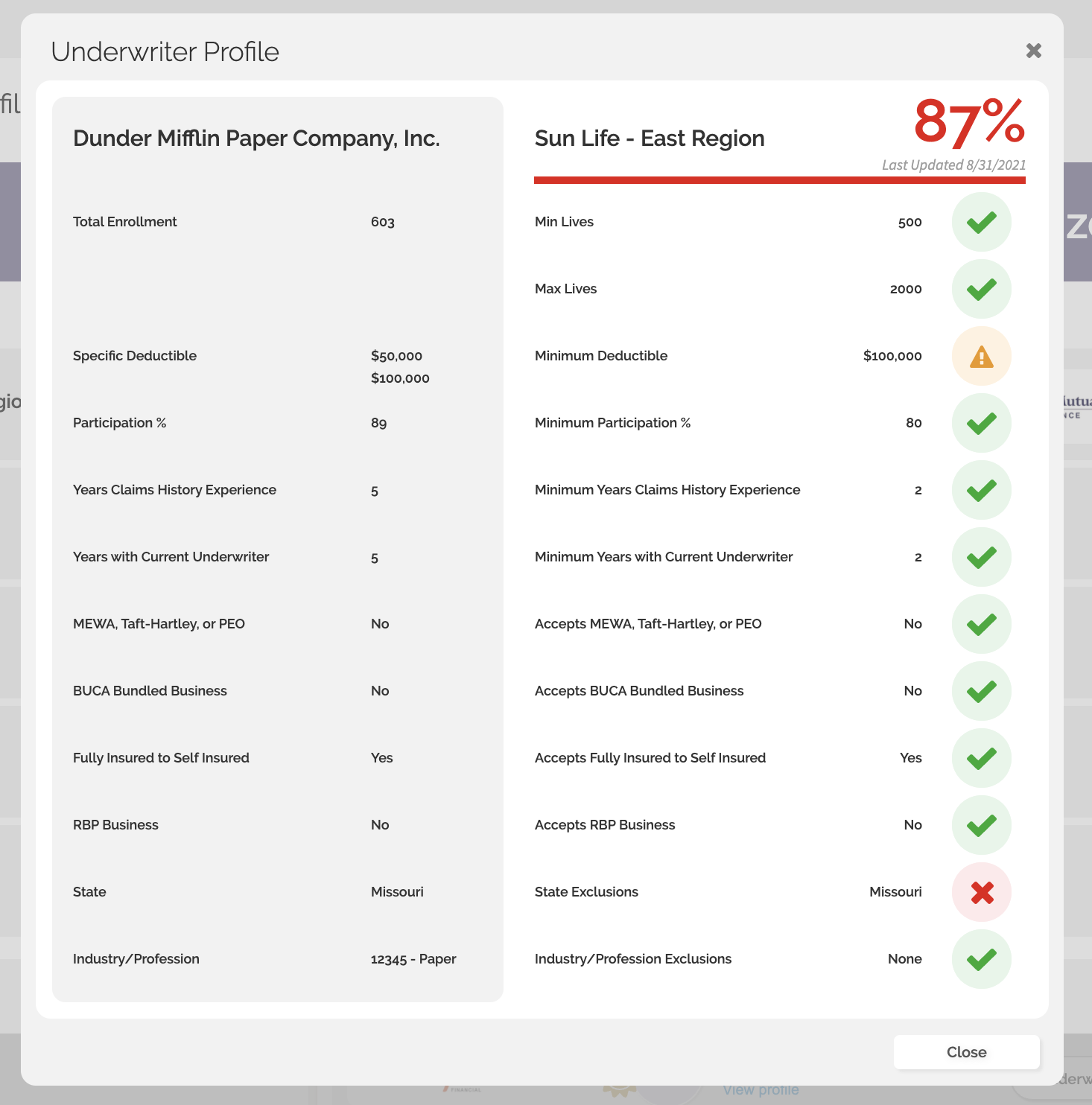The width and height of the screenshot is (1092, 1105).
Task: Click the checkmark icon beside Max Lives
Action: (x=982, y=289)
